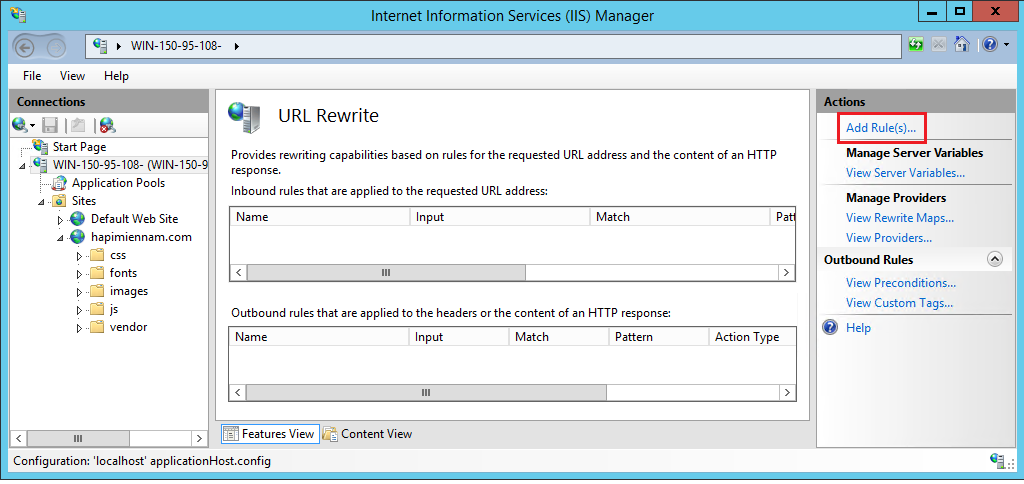This screenshot has height=484, width=1024.
Task: Click the Stop icon in the top toolbar
Action: (938, 44)
